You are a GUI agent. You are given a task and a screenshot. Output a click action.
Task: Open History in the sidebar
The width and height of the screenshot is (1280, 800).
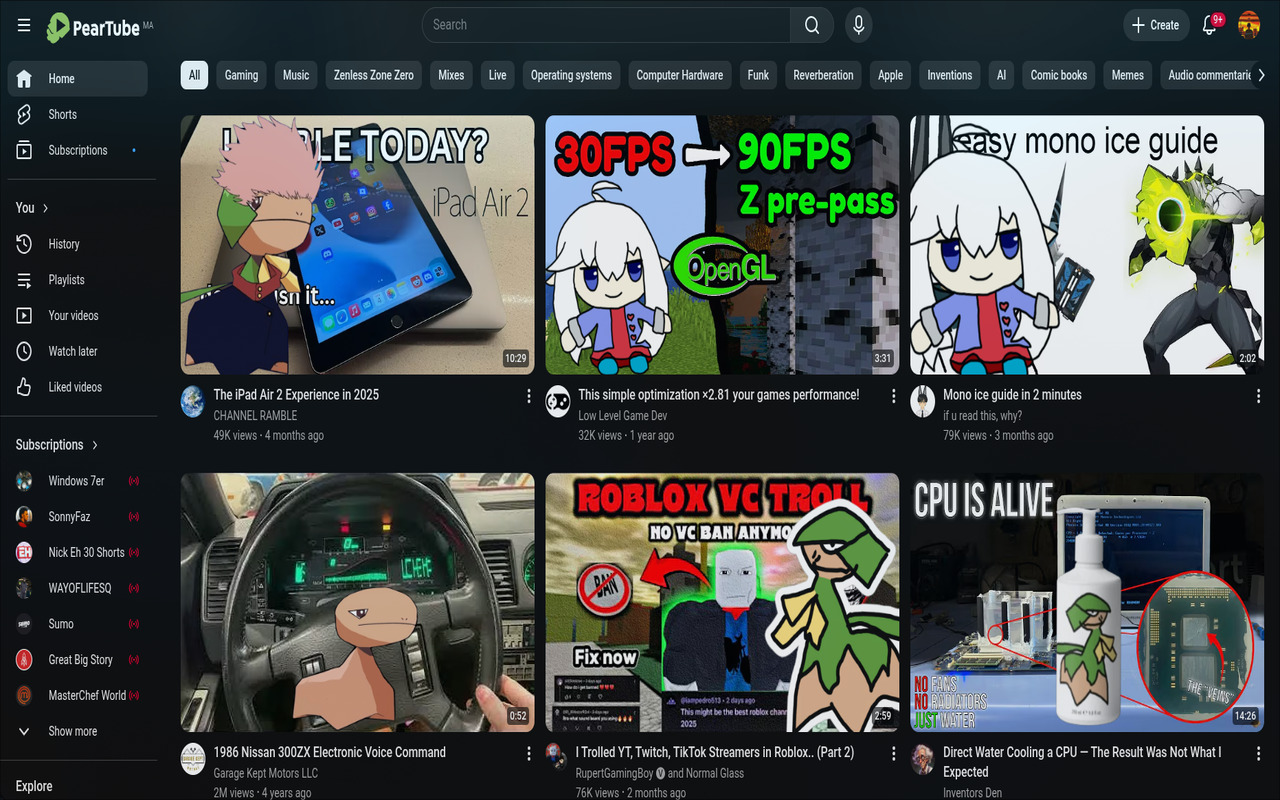[77, 244]
